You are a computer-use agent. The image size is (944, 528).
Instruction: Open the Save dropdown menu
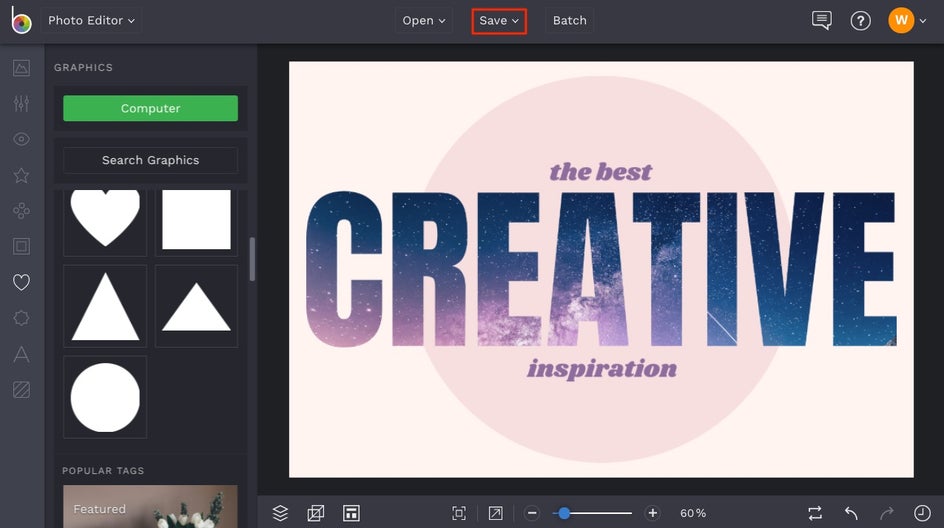499,20
